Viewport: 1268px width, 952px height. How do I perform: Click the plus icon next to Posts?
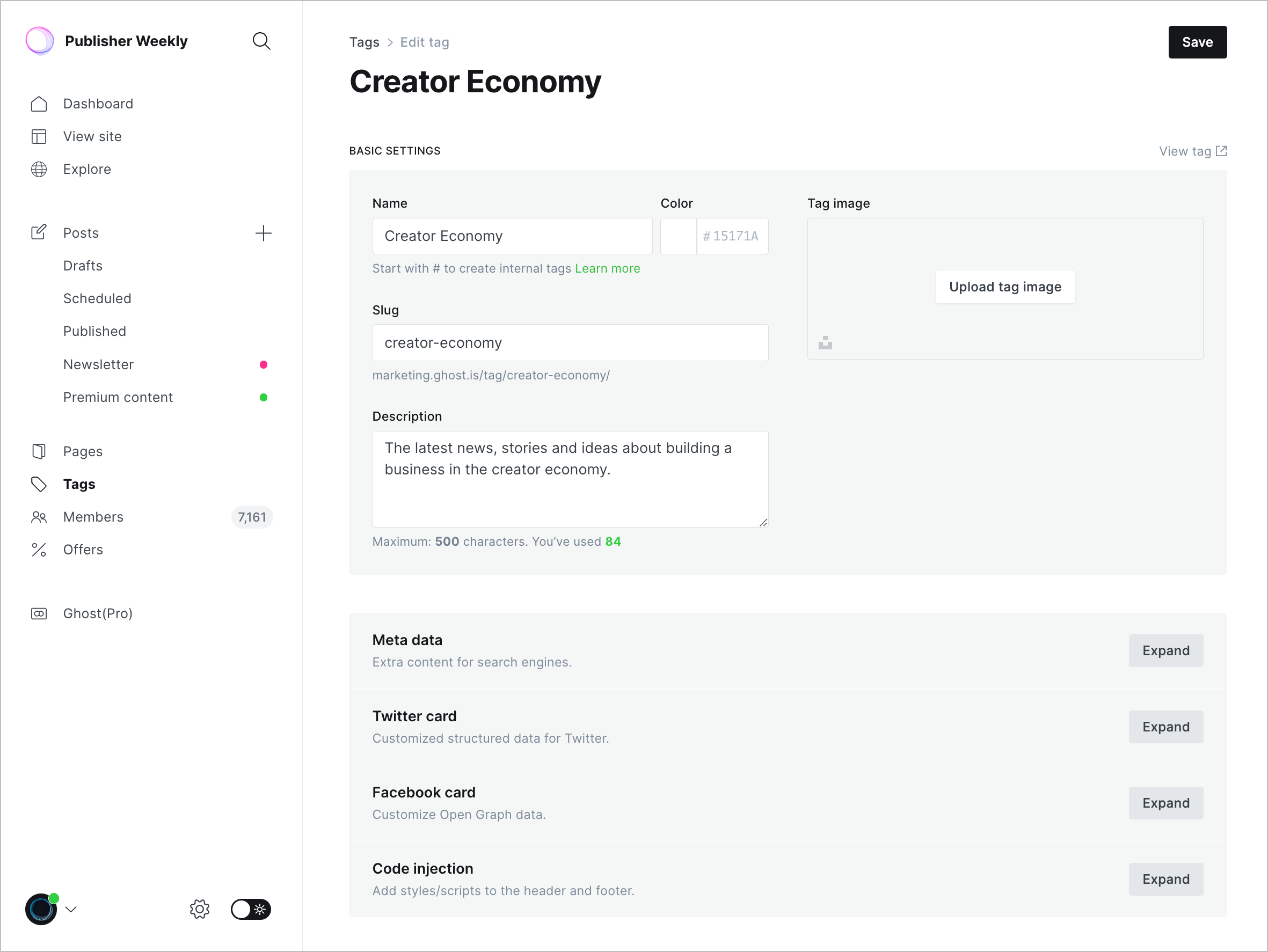(263, 233)
